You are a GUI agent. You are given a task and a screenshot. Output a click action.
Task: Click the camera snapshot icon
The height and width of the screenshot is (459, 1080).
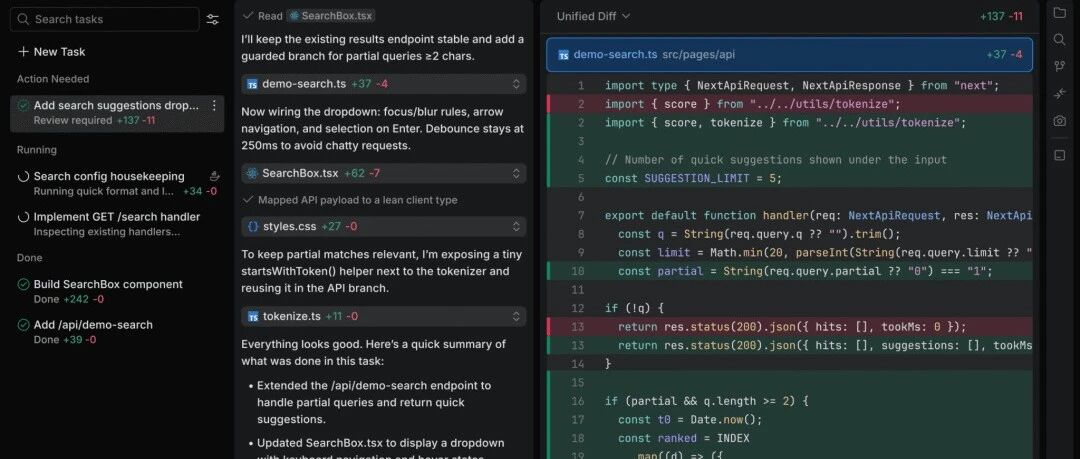pos(1059,121)
